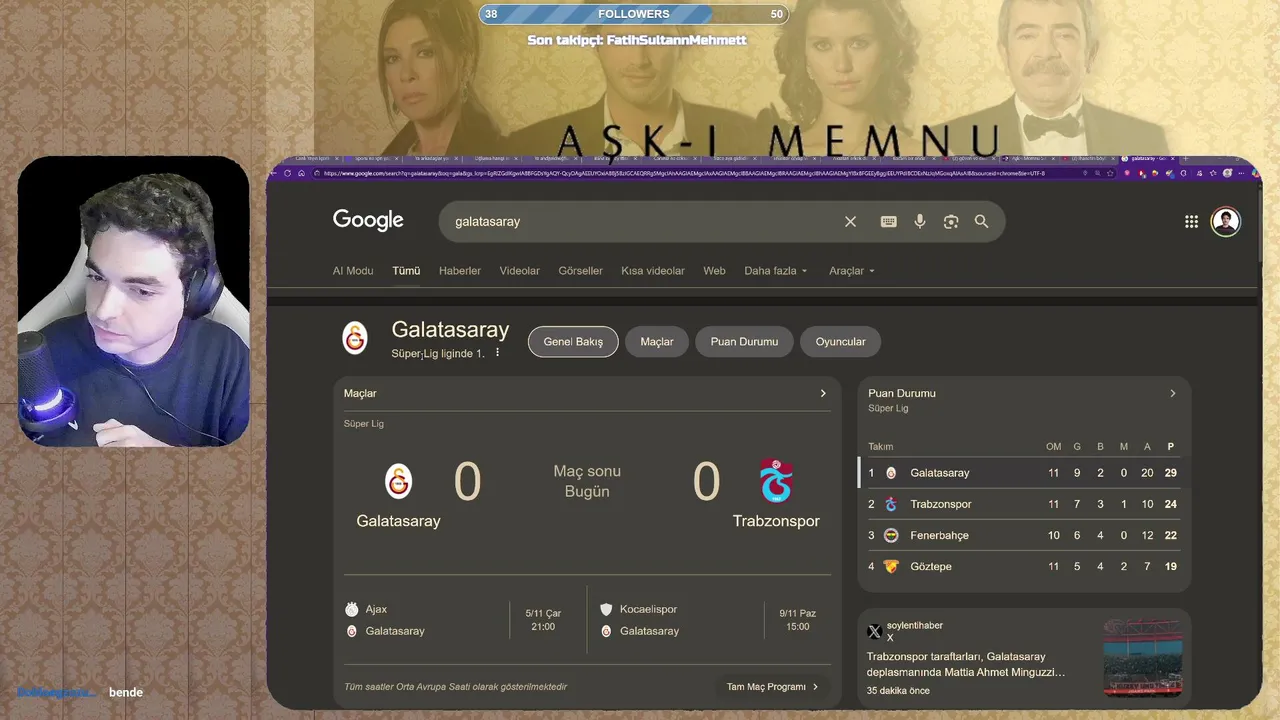Switch to the Videolar tab

[519, 271]
